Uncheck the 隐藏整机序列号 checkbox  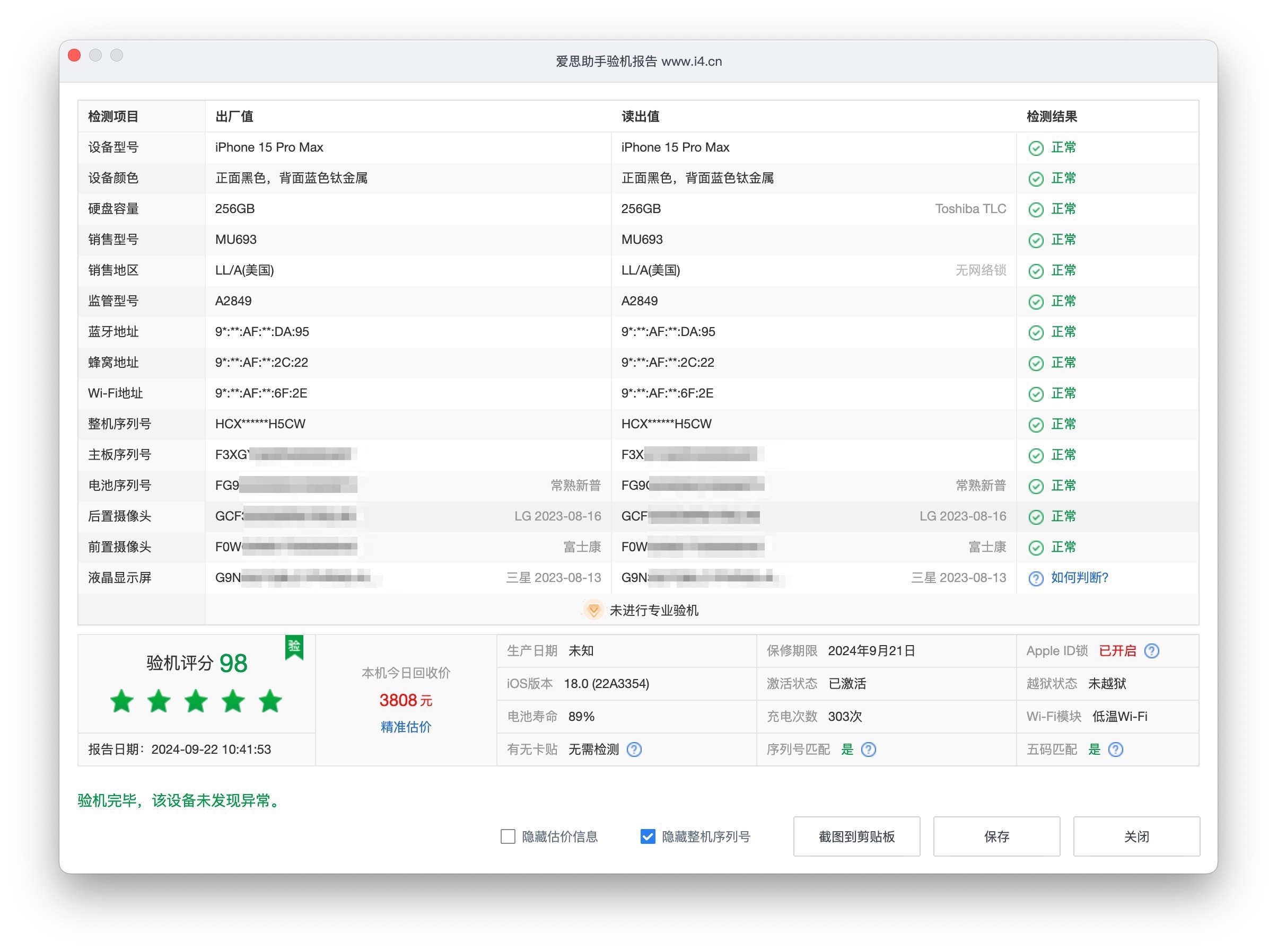648,836
